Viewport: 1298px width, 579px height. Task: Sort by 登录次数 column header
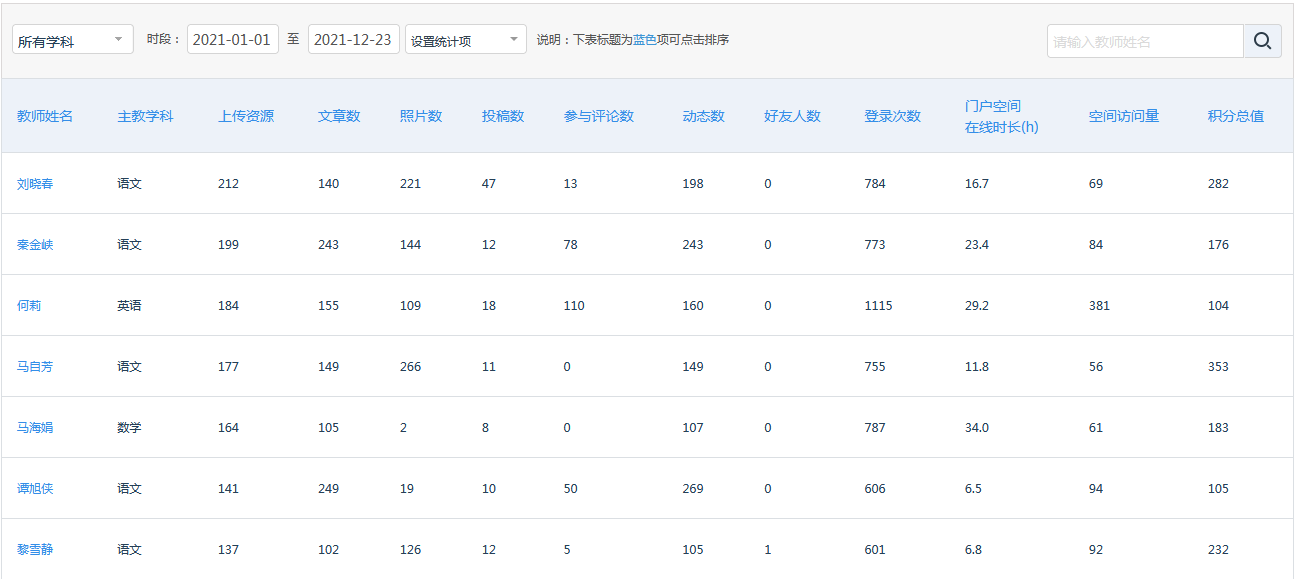895,116
